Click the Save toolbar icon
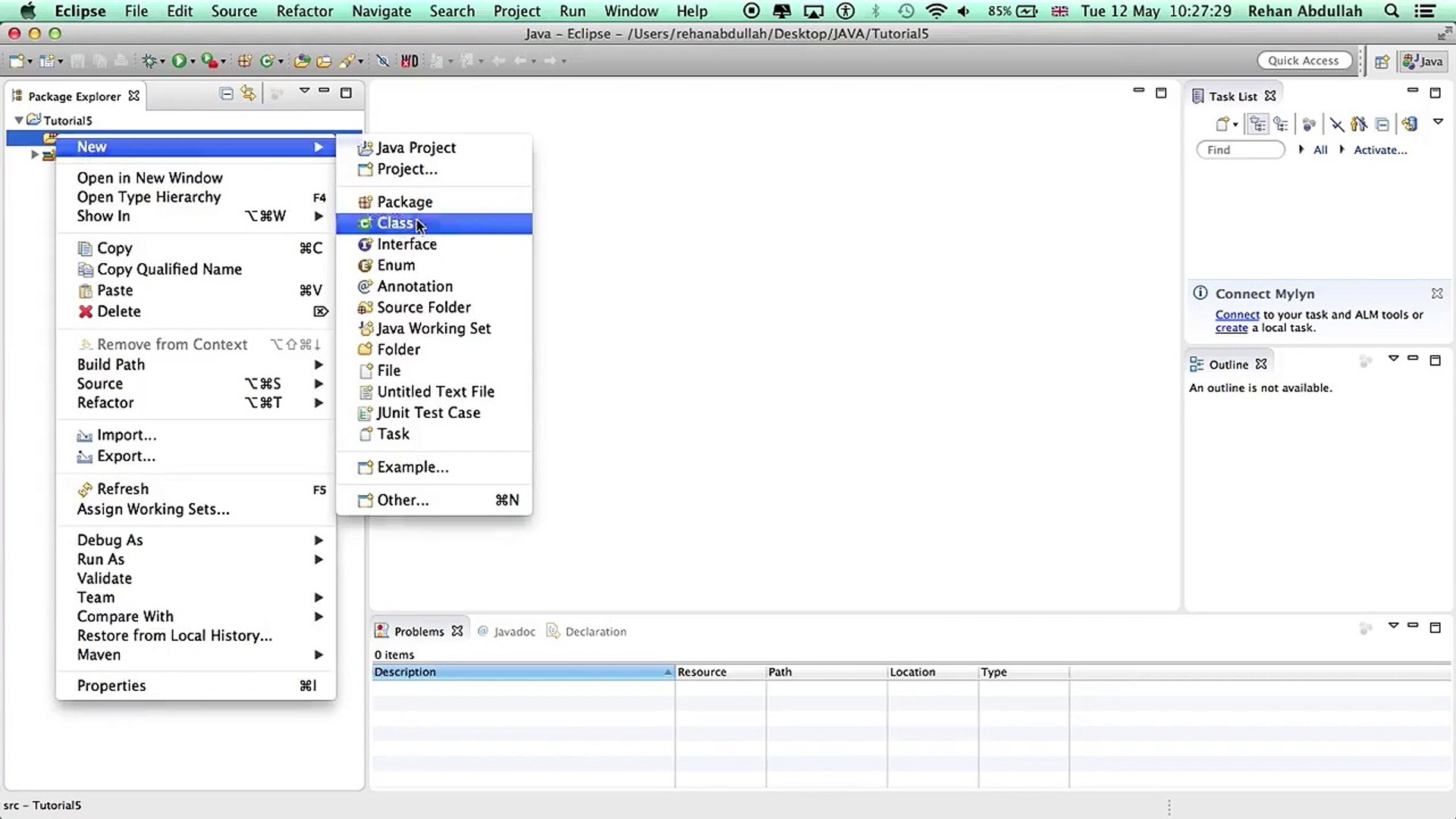Screen dimensions: 1456x819 [x=77, y=61]
